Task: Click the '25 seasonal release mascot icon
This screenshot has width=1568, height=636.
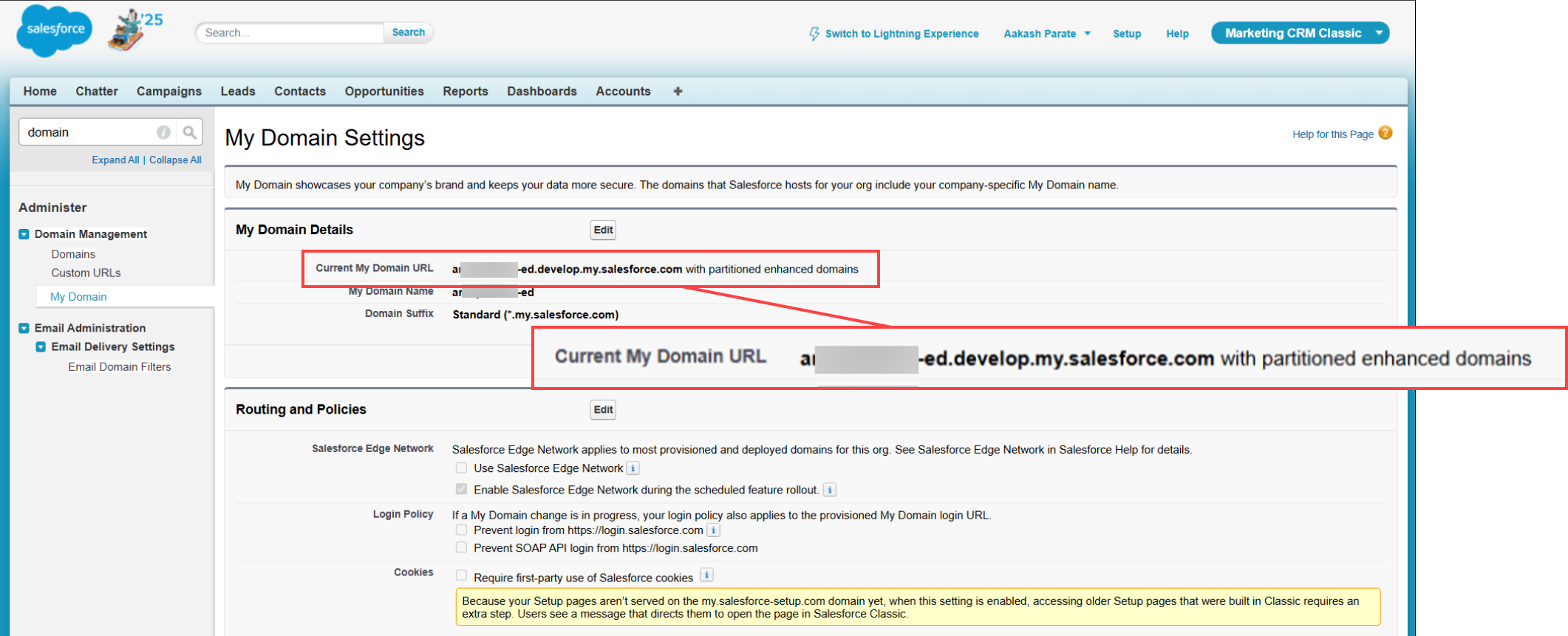Action: [x=135, y=30]
